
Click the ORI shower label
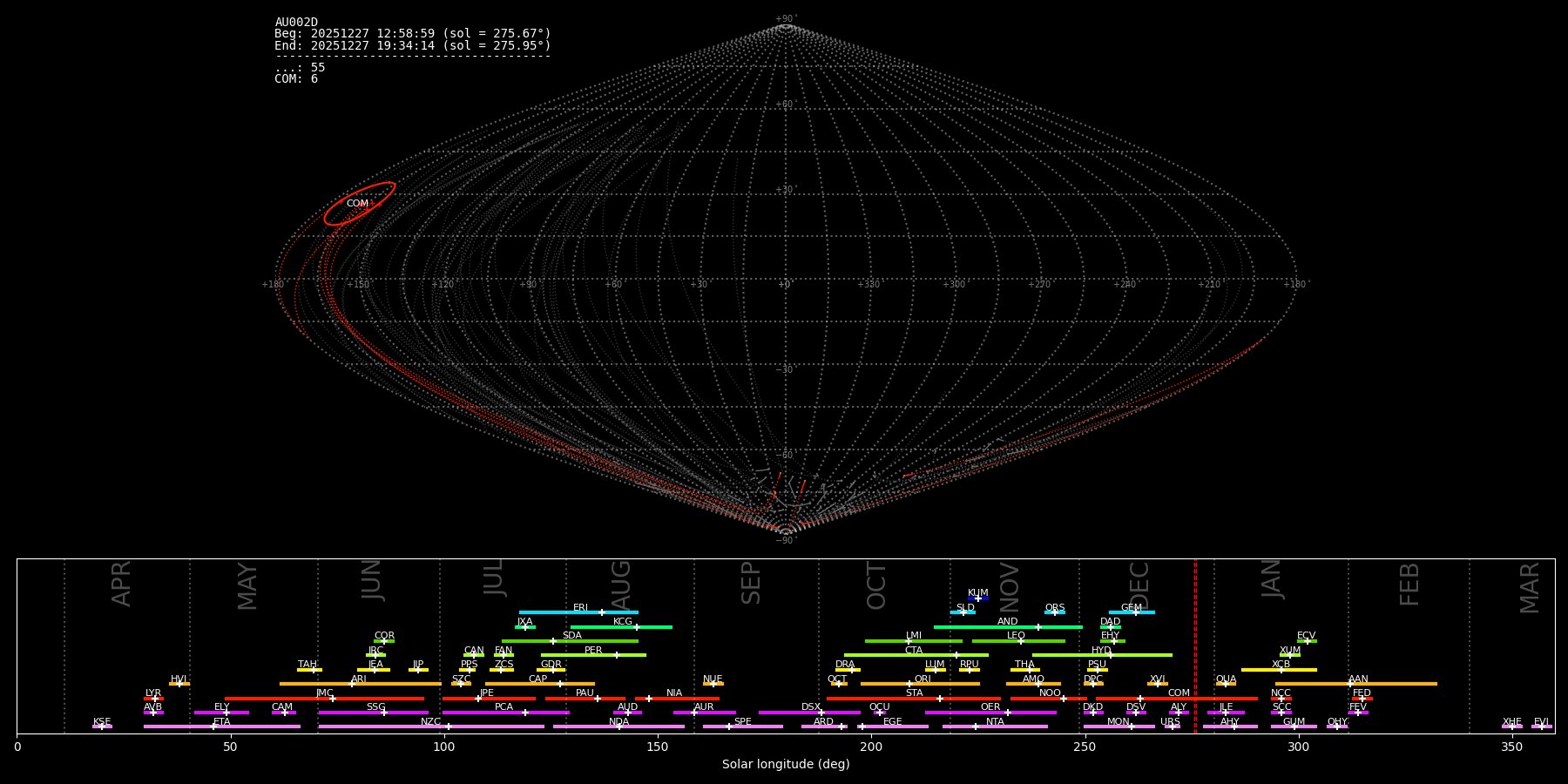(923, 679)
